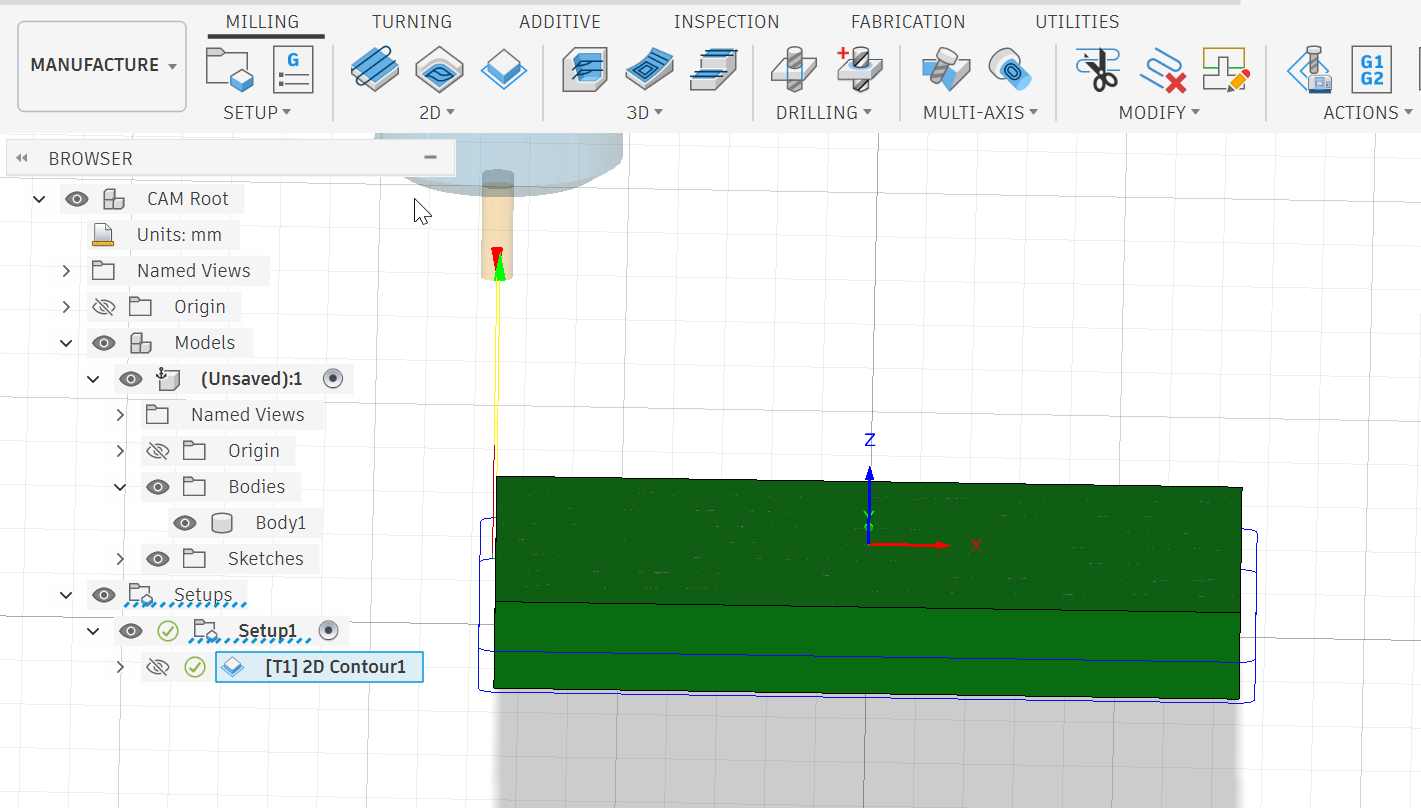The width and height of the screenshot is (1421, 808).
Task: Select the 2D Adaptive Clearing tool
Action: pos(375,69)
